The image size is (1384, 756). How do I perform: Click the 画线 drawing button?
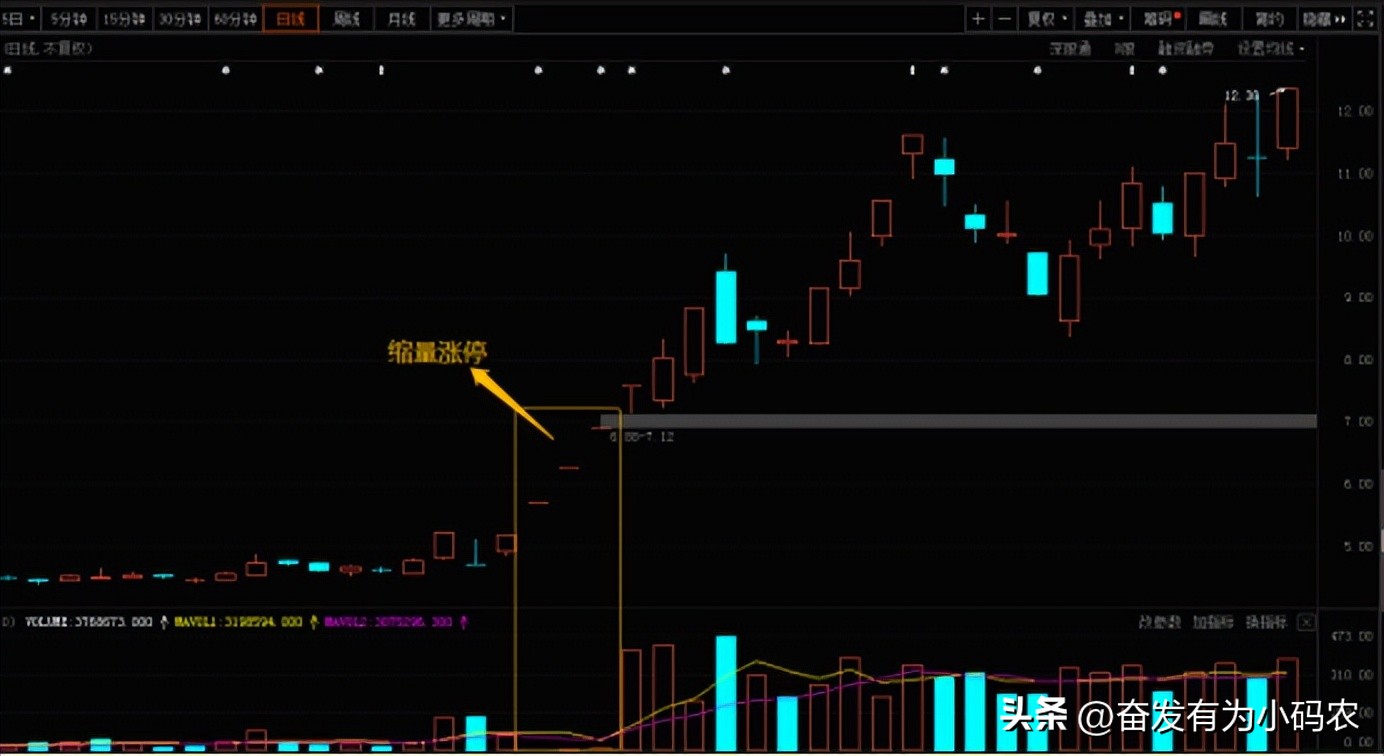click(1214, 18)
